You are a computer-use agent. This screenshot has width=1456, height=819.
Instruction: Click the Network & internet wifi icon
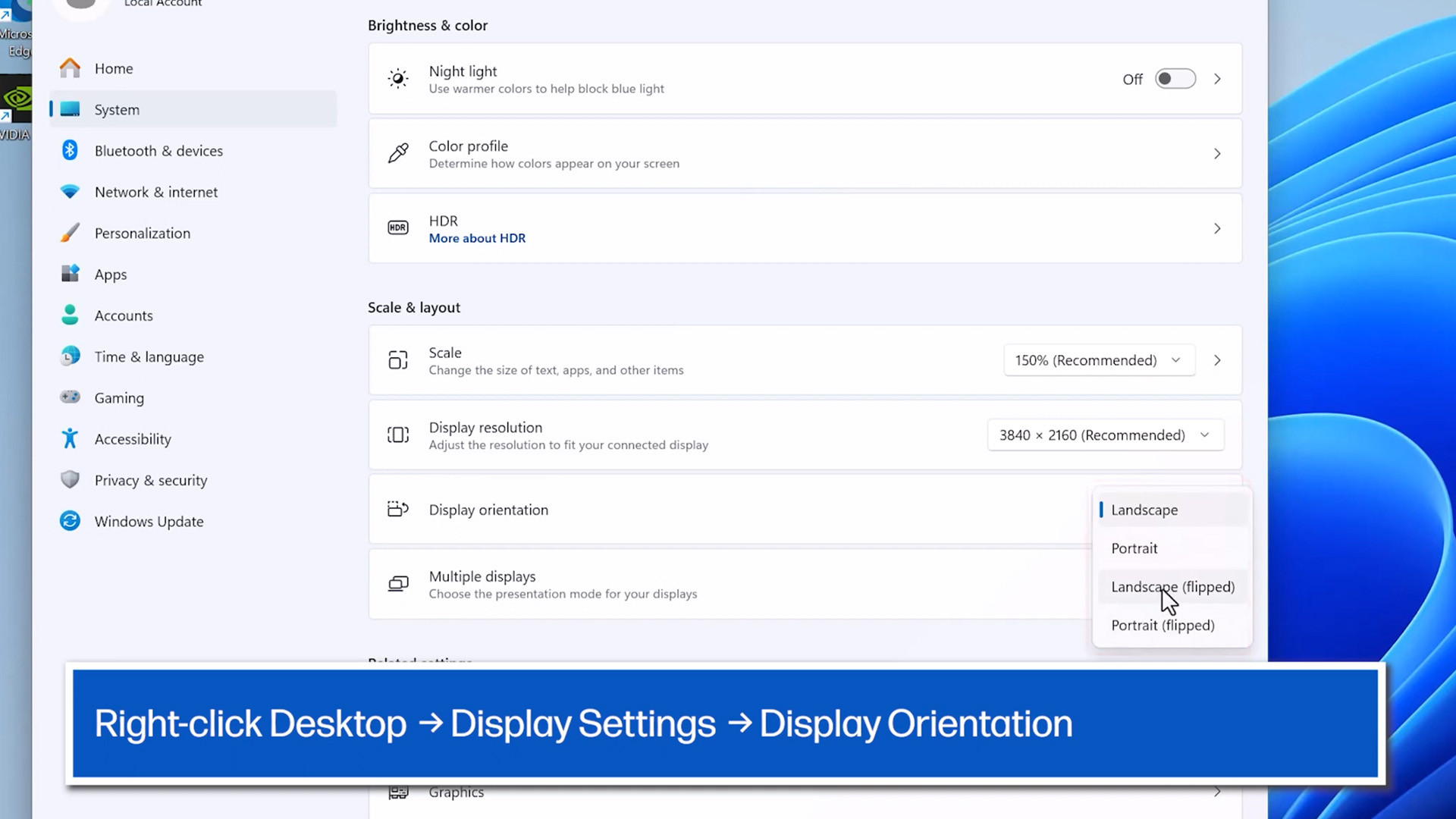coord(70,192)
